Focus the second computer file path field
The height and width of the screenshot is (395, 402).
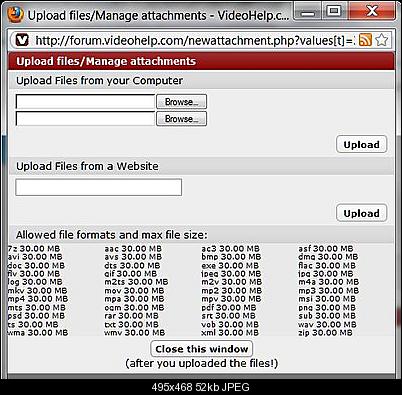[85, 119]
